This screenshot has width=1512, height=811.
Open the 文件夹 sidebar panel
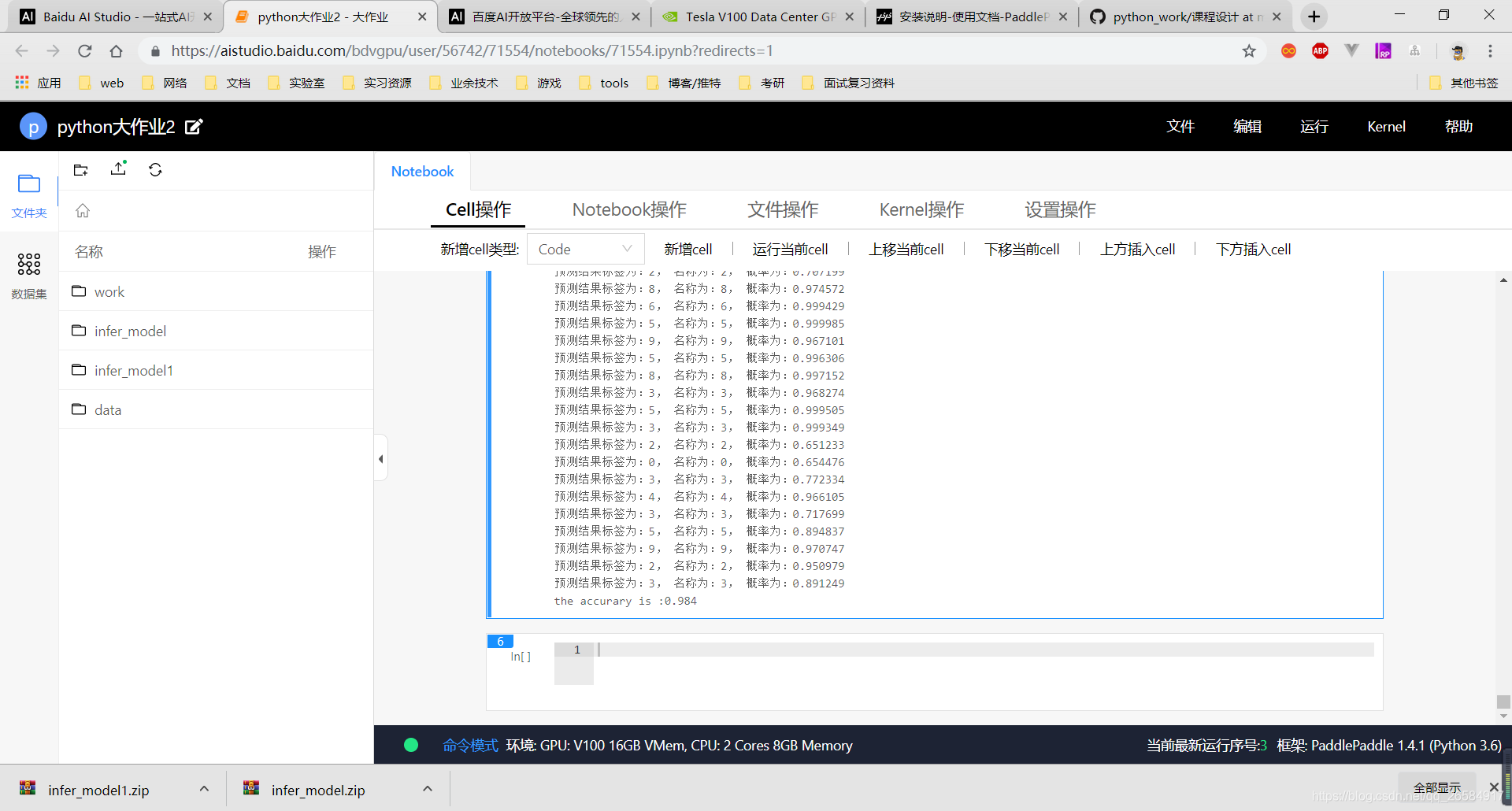pyautogui.click(x=29, y=195)
